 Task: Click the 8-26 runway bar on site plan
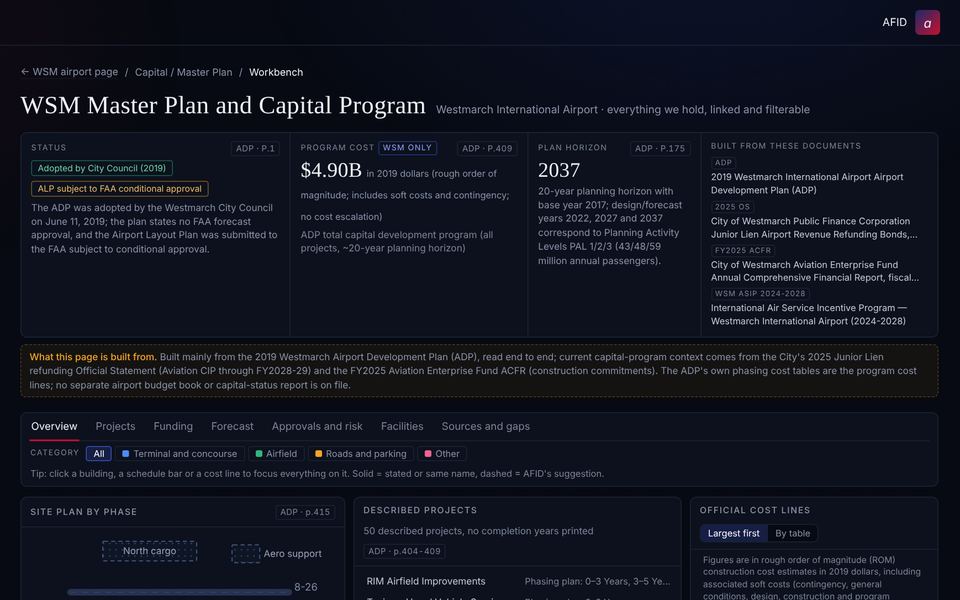(x=179, y=592)
